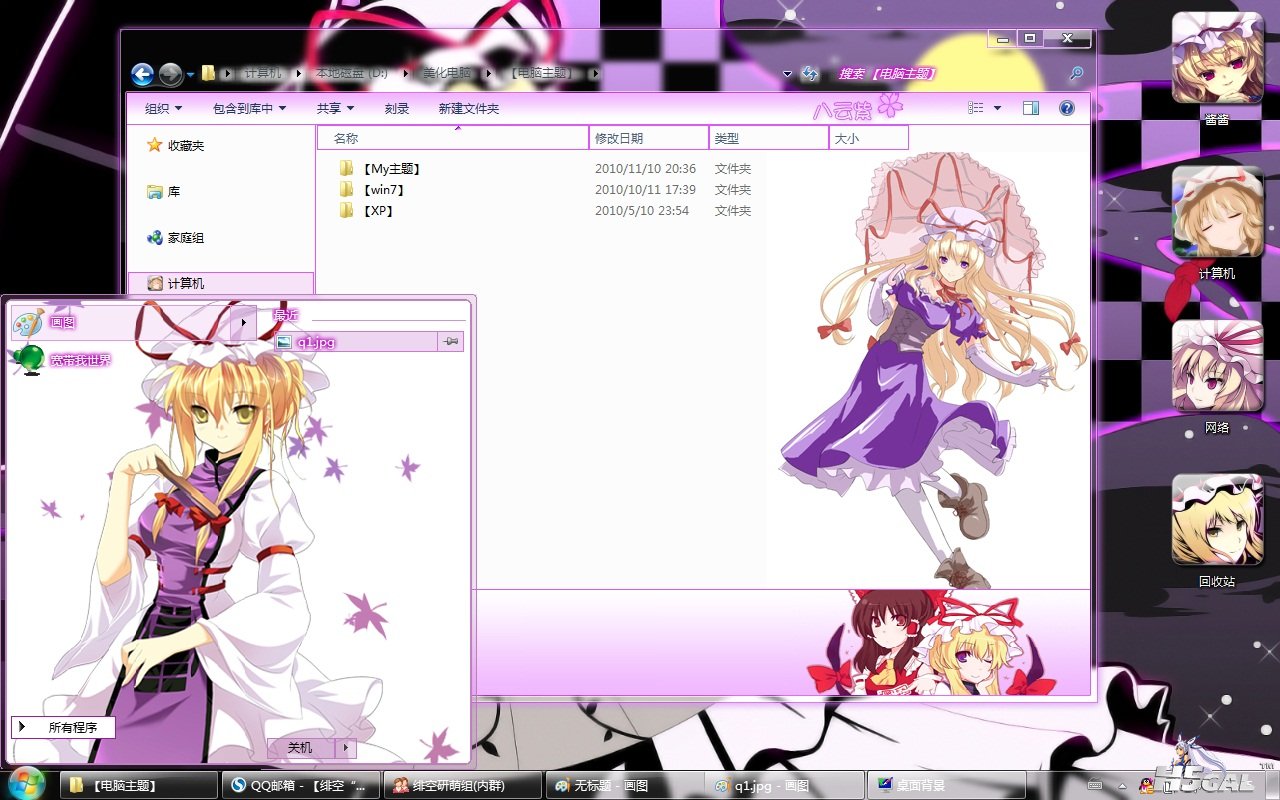
Task: Click the keyboard icon in system tray
Action: (1097, 784)
